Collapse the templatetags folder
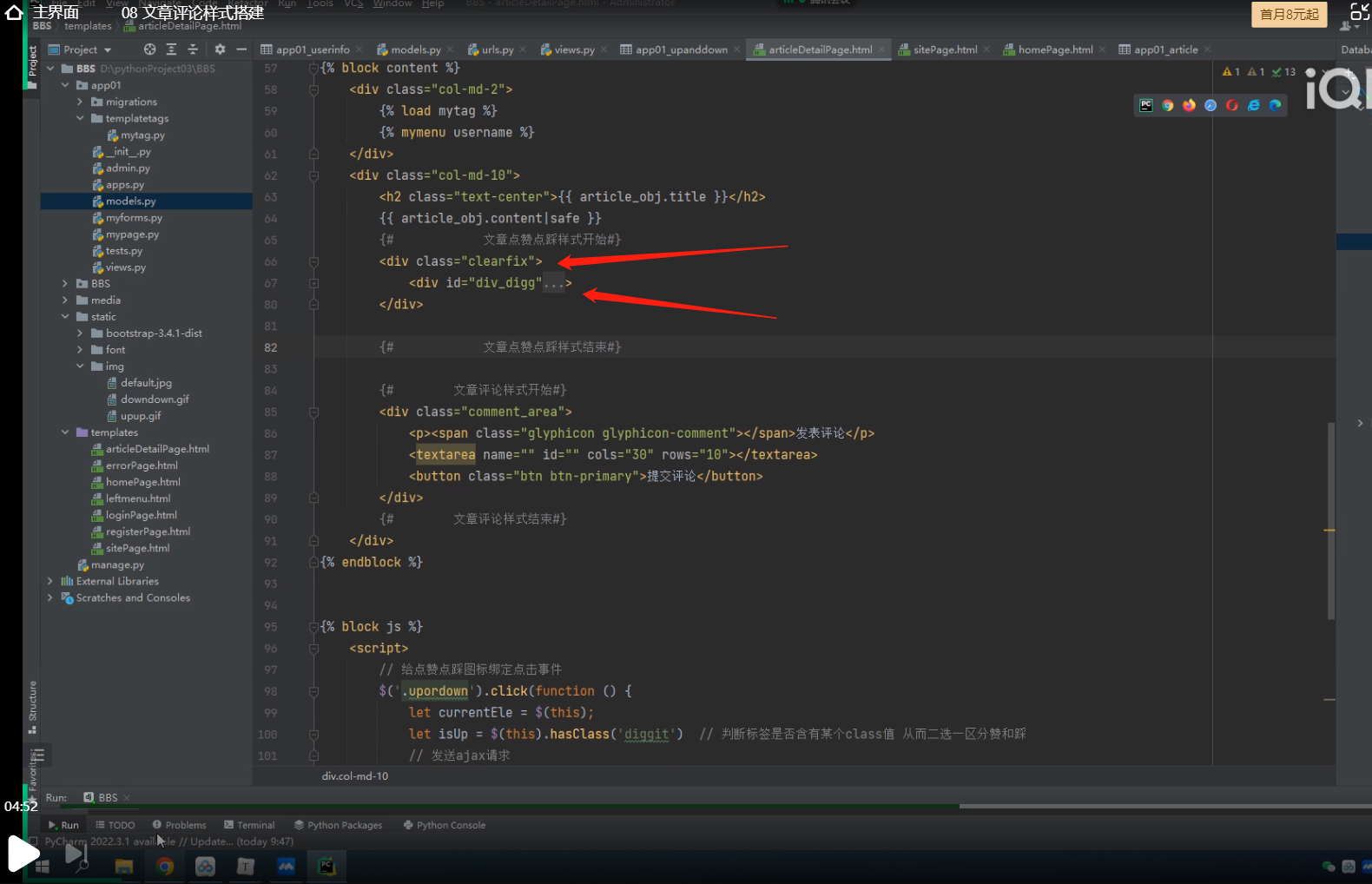Image resolution: width=1372 pixels, height=884 pixels. 80,118
